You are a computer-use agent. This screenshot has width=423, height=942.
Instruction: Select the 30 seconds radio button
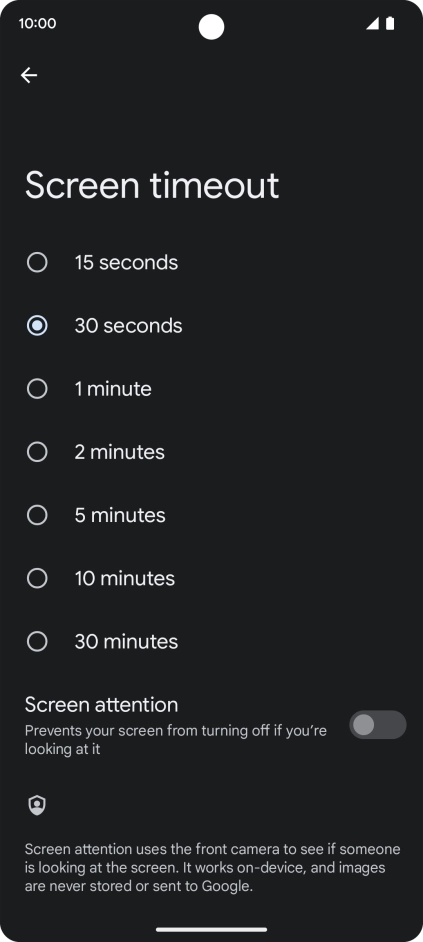point(37,326)
